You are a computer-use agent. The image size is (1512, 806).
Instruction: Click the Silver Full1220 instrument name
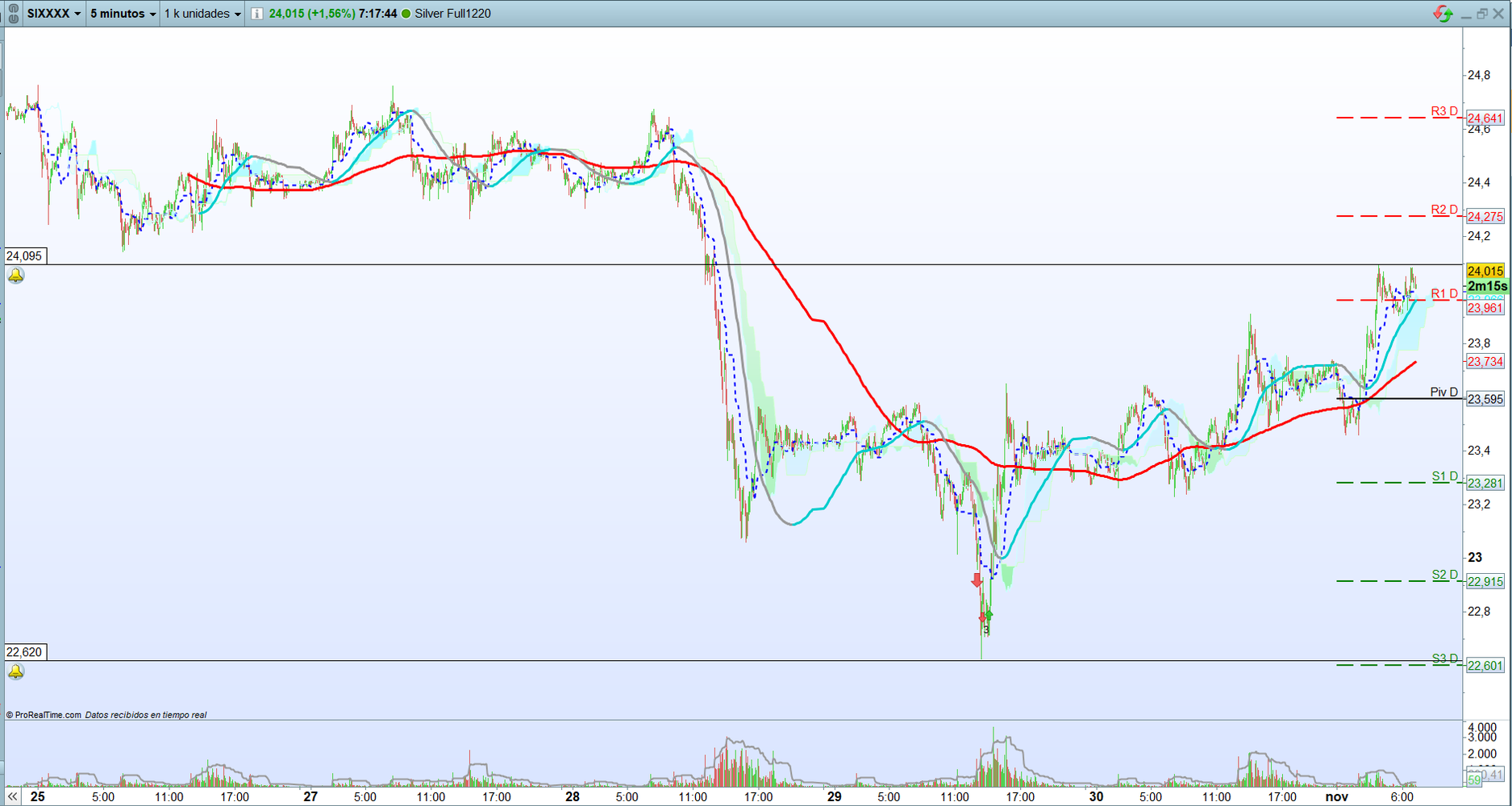coord(453,14)
